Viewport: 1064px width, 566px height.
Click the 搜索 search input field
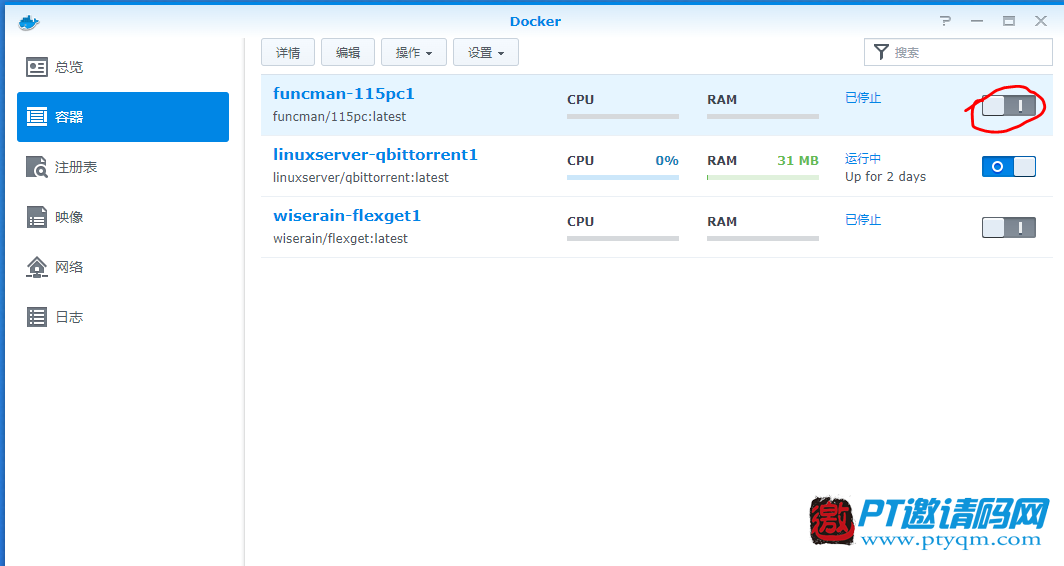[958, 52]
